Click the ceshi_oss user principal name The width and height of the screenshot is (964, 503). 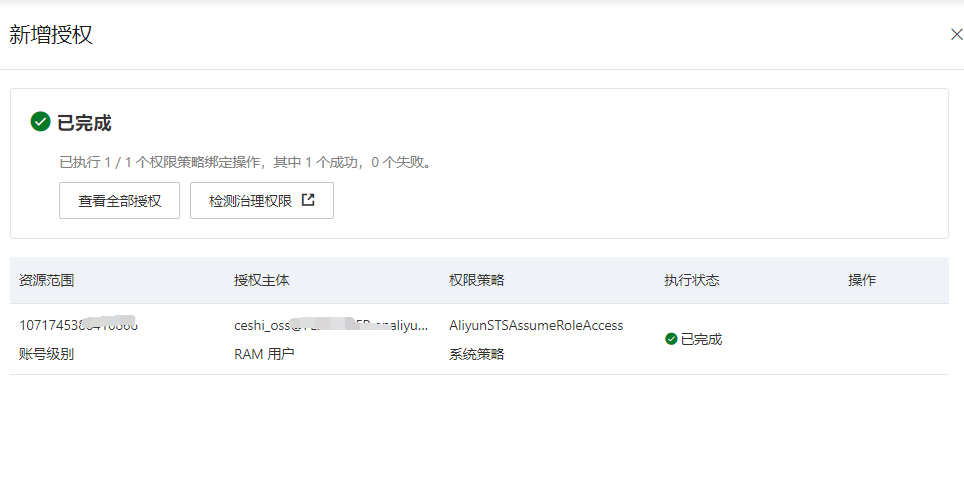tap(331, 325)
